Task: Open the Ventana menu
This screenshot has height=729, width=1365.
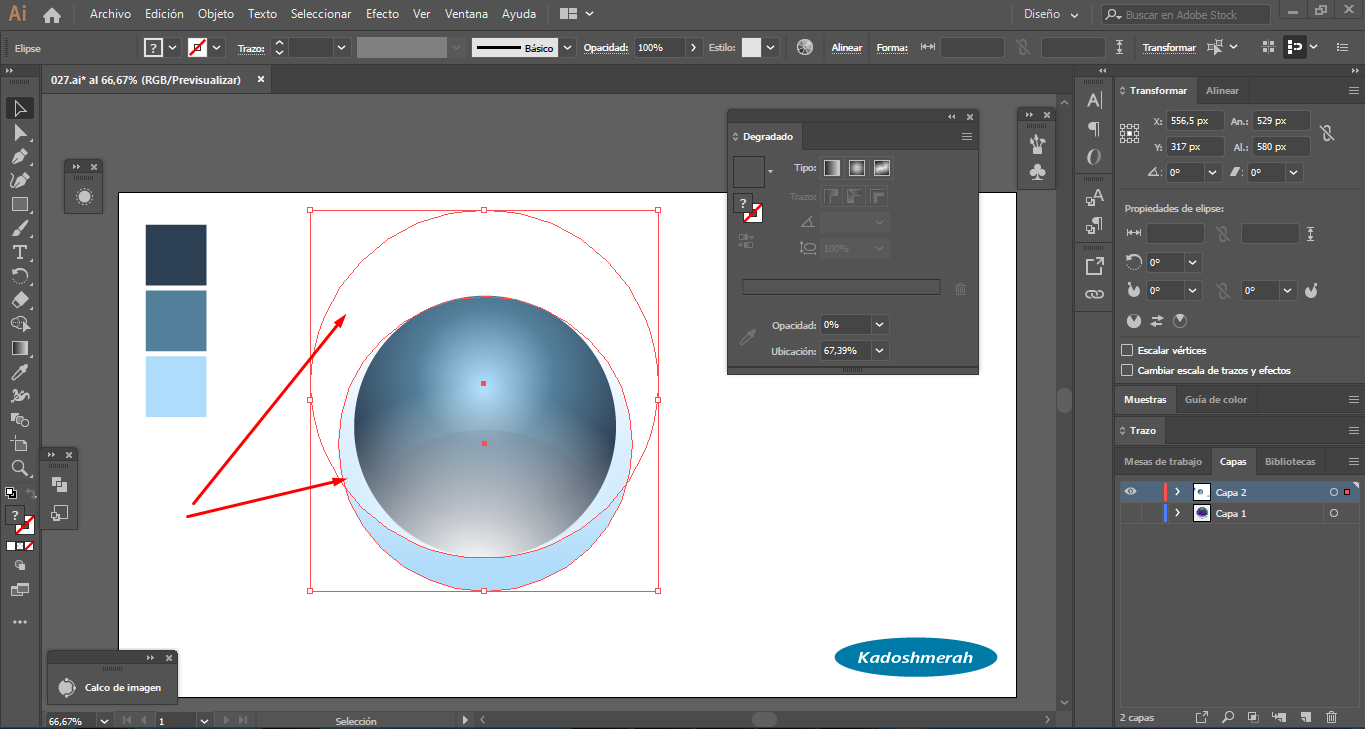Action: pyautogui.click(x=466, y=14)
